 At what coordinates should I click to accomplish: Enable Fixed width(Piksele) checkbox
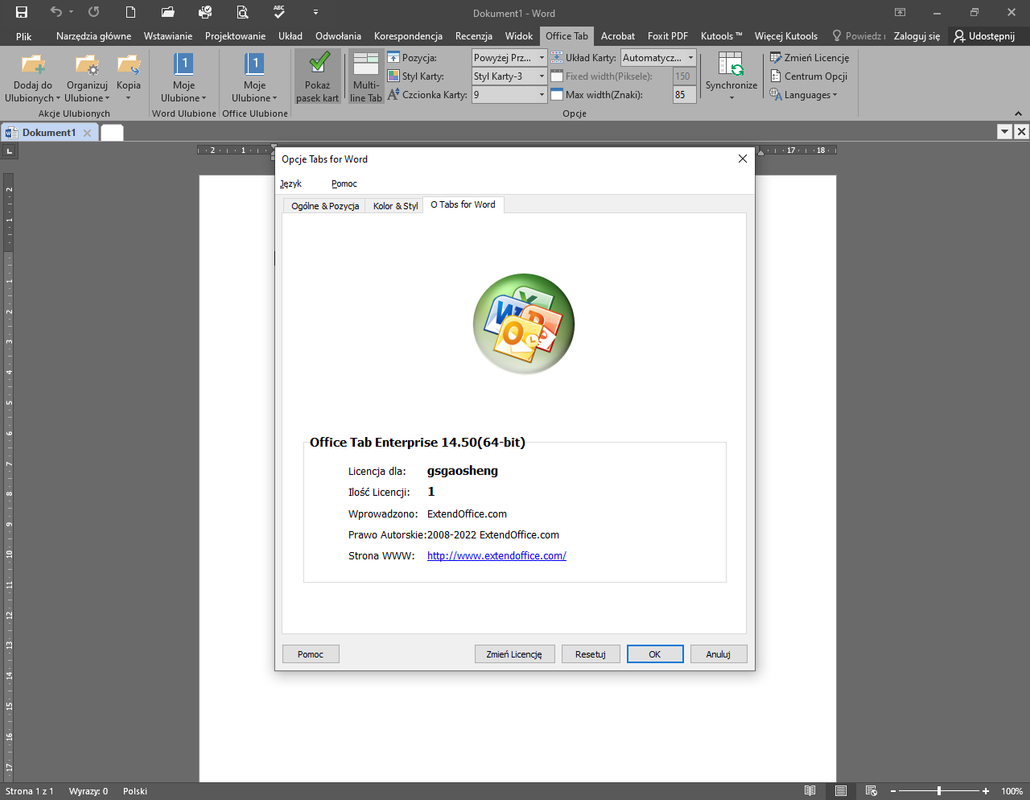coord(557,76)
